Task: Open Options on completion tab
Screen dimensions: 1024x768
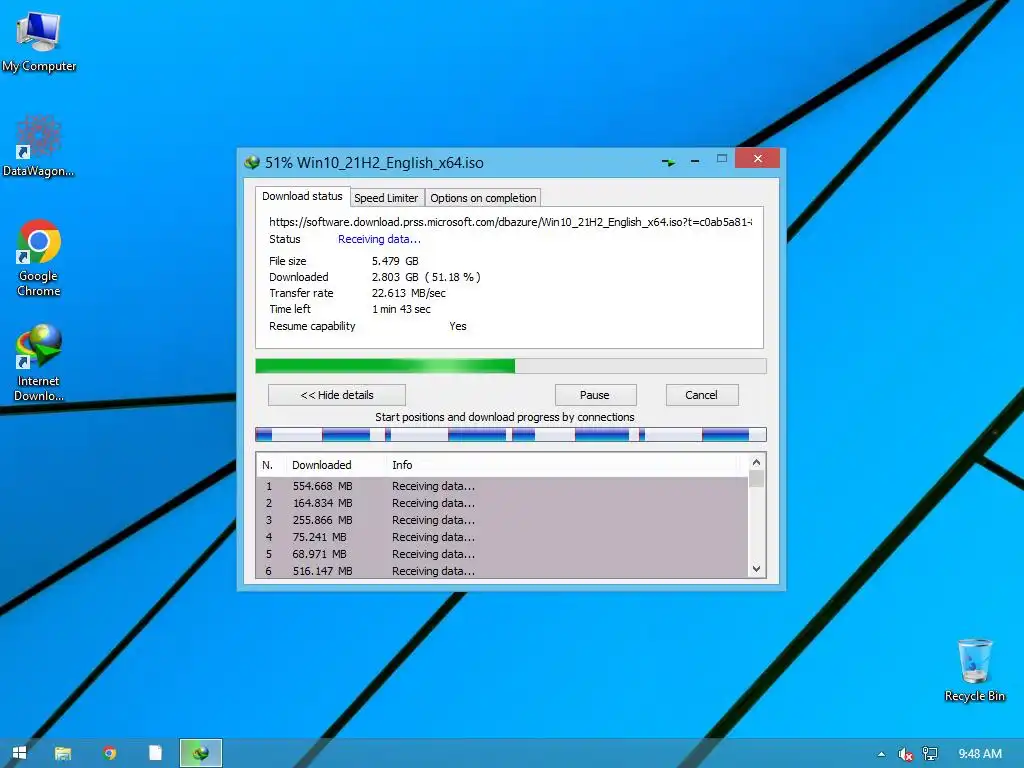Action: [x=483, y=198]
